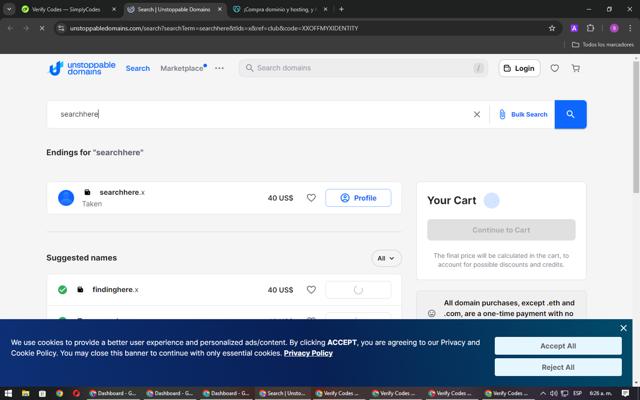
Task: Open the shopping cart icon in header
Action: (576, 68)
